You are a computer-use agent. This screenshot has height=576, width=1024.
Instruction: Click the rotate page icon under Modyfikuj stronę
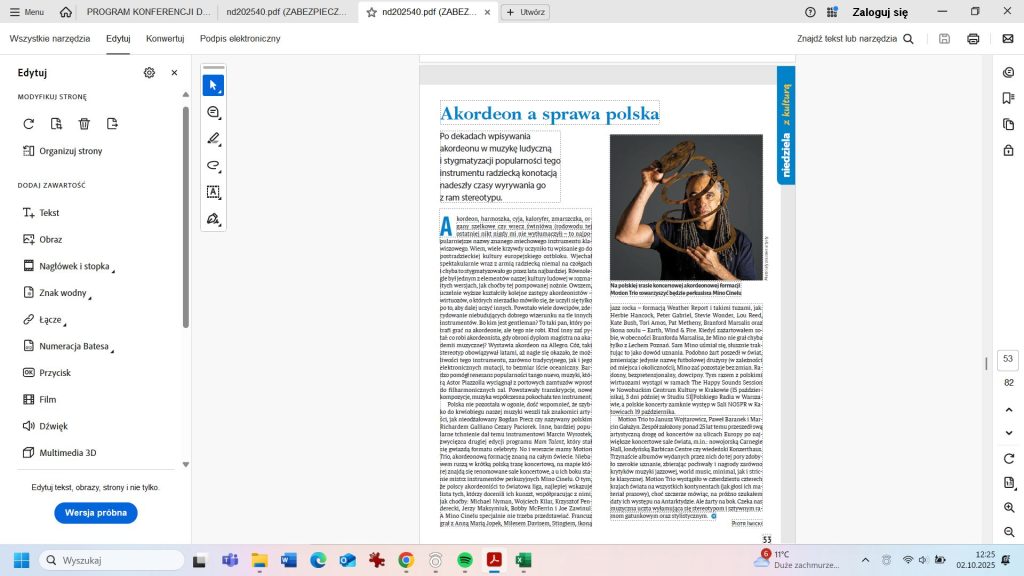point(28,124)
